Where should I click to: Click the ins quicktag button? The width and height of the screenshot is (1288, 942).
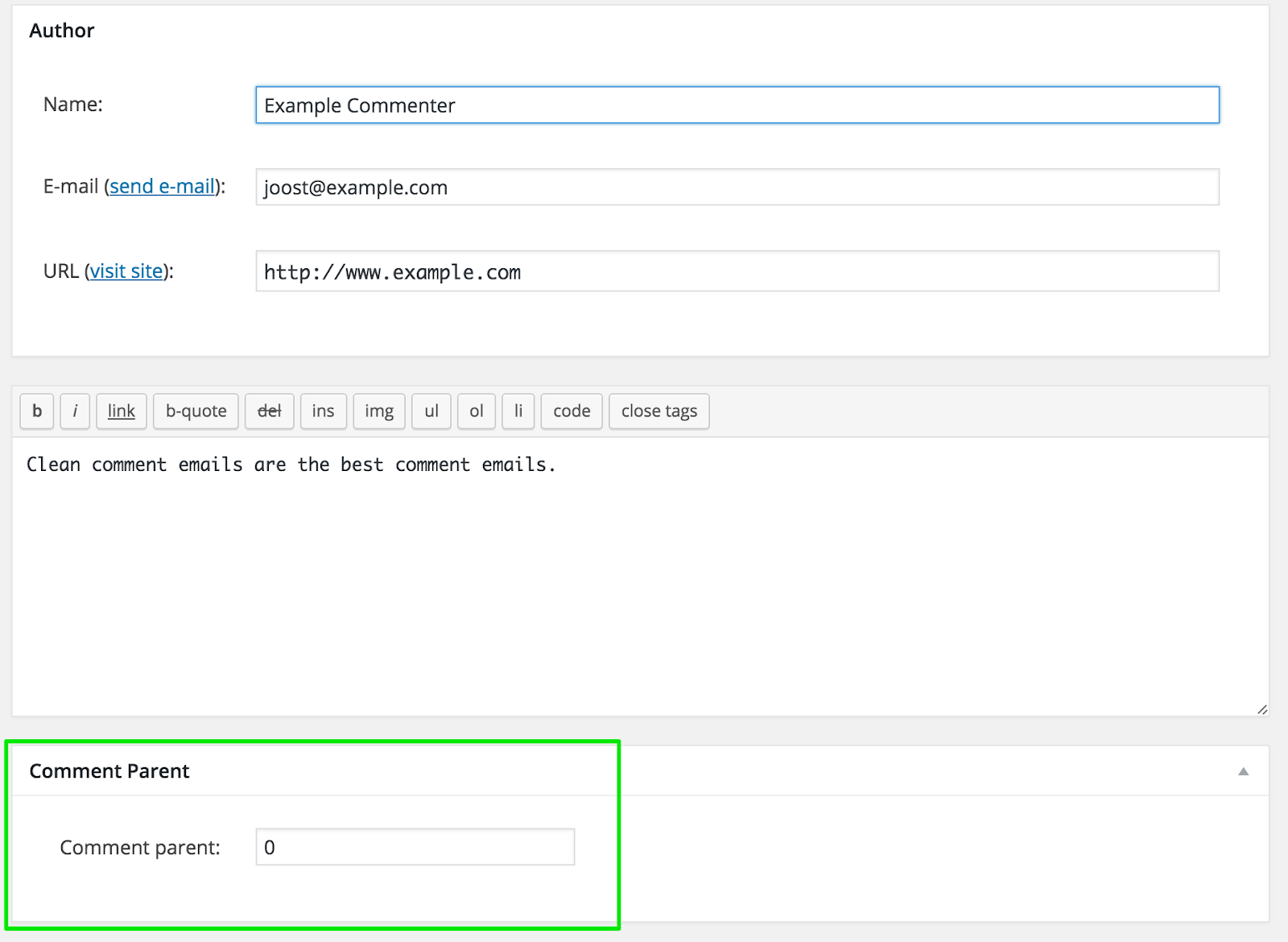(x=324, y=411)
